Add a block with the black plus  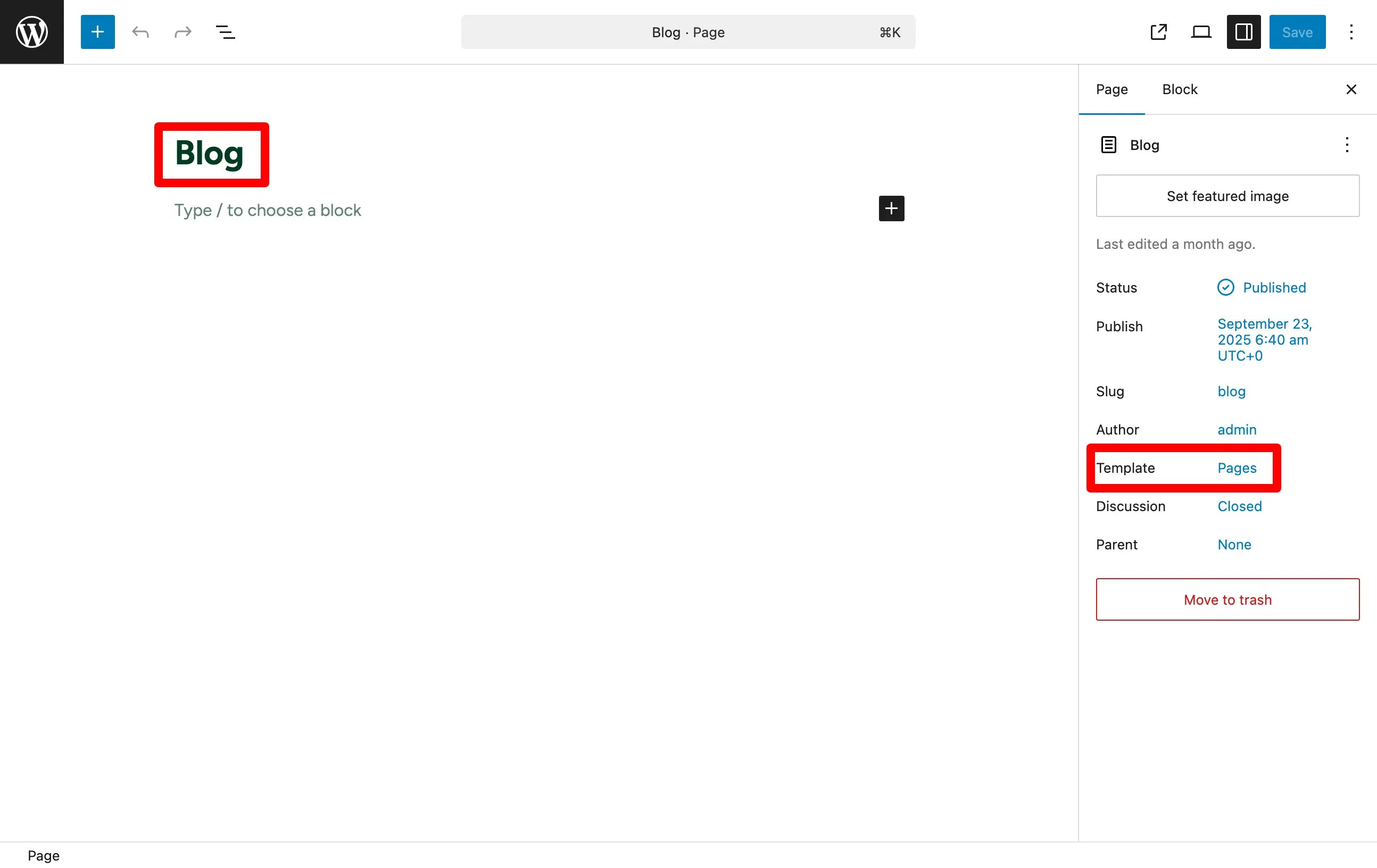(x=891, y=208)
